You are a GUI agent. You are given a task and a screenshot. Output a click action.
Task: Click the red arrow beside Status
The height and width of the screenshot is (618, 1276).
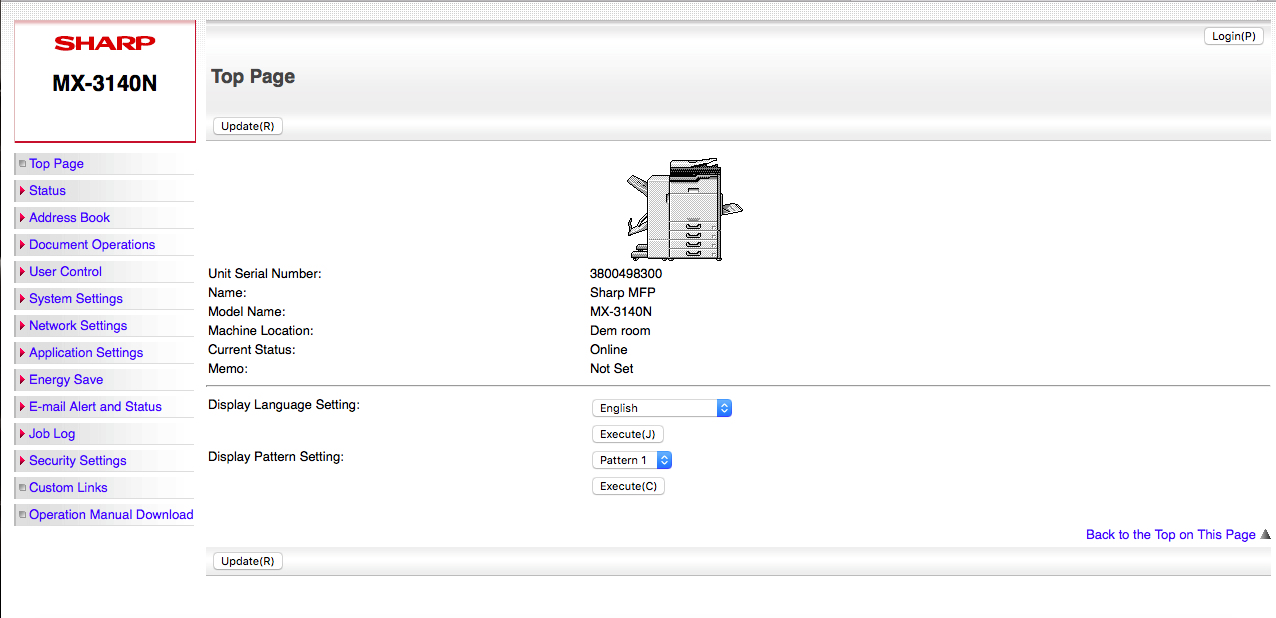[x=22, y=190]
